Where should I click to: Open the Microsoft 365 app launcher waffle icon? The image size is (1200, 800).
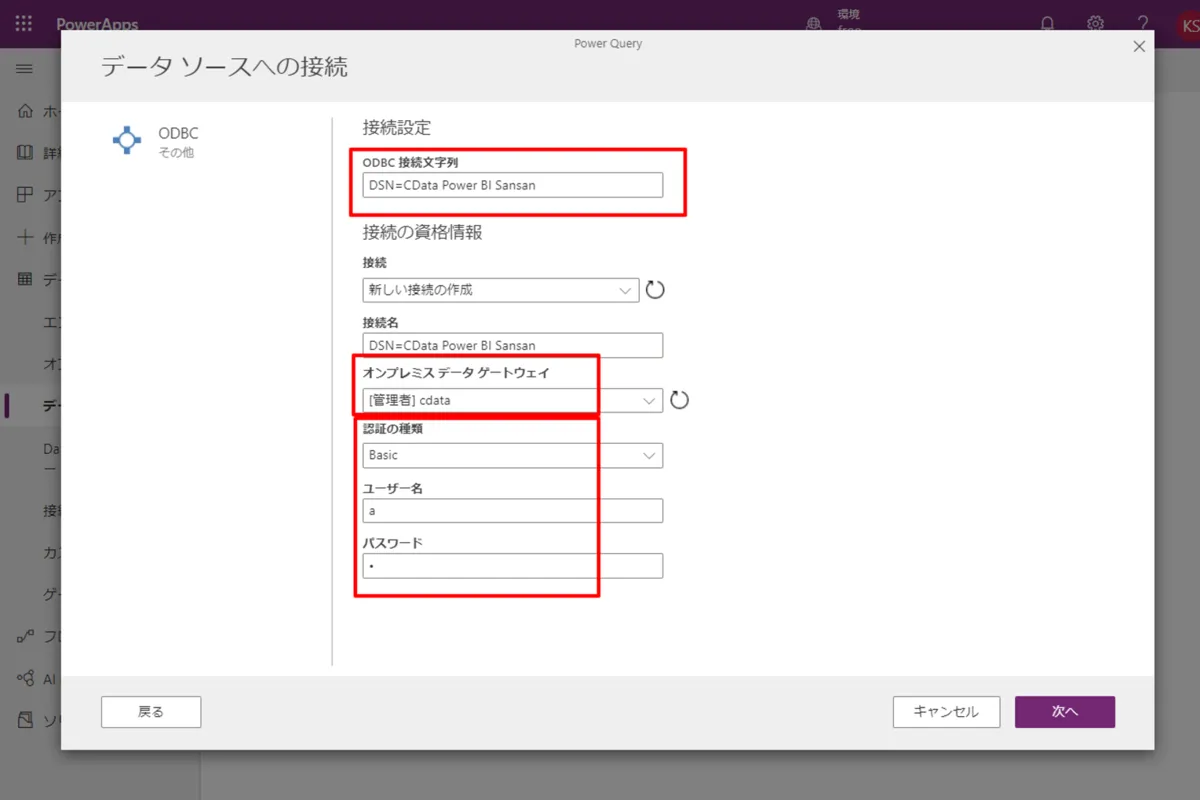tap(22, 23)
